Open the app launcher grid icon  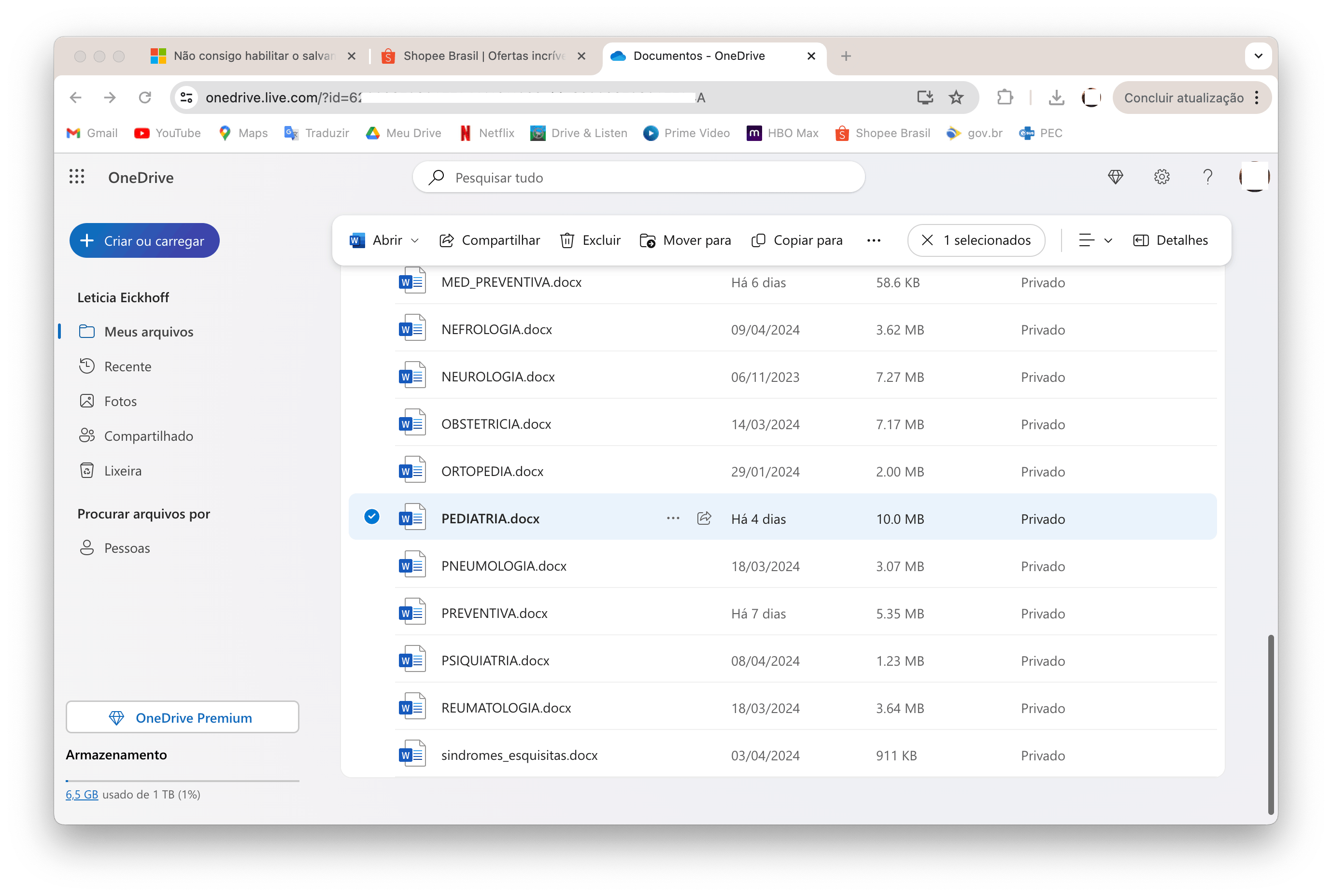[x=77, y=177]
